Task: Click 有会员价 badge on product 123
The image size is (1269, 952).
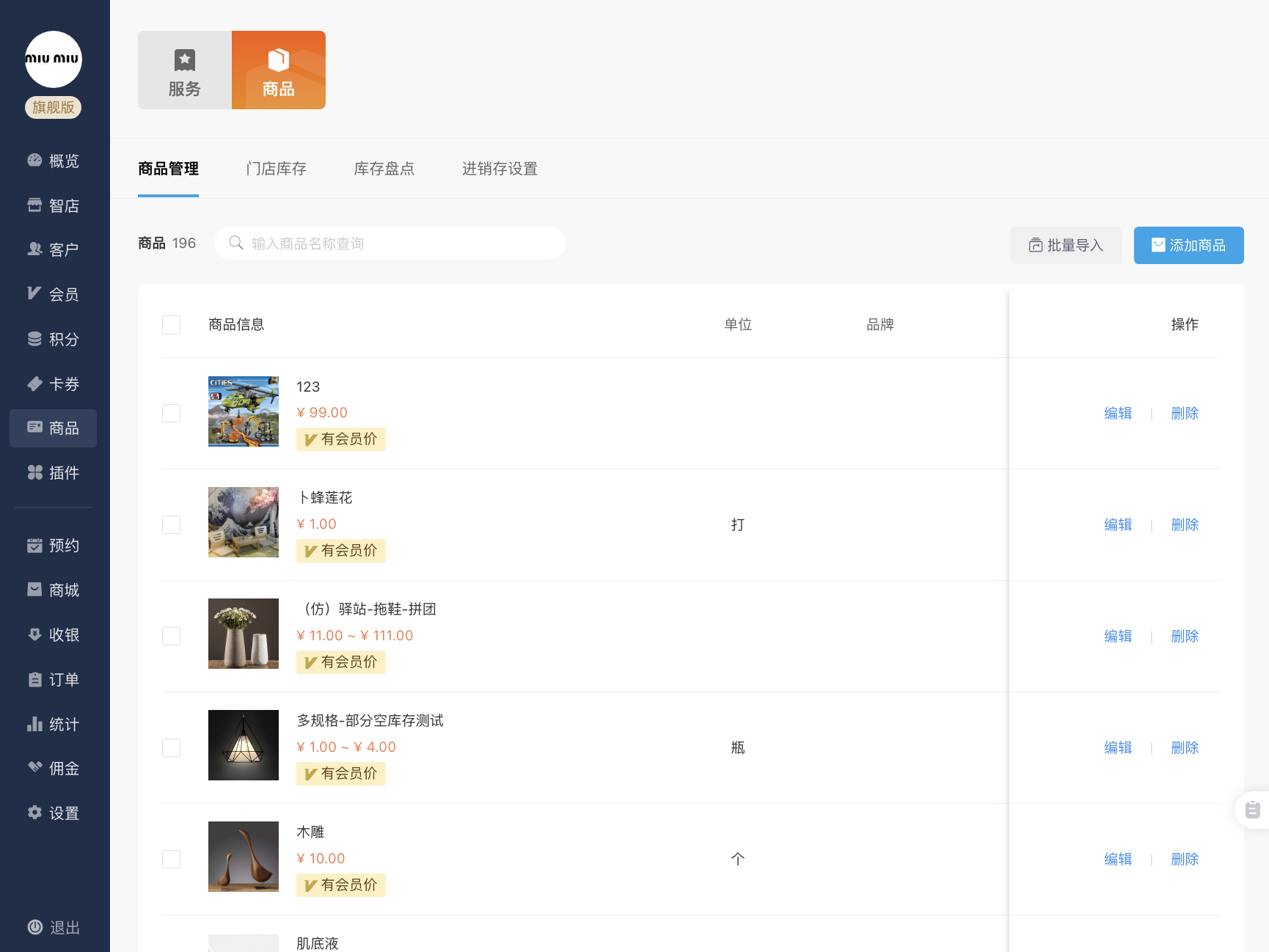Action: [x=341, y=439]
